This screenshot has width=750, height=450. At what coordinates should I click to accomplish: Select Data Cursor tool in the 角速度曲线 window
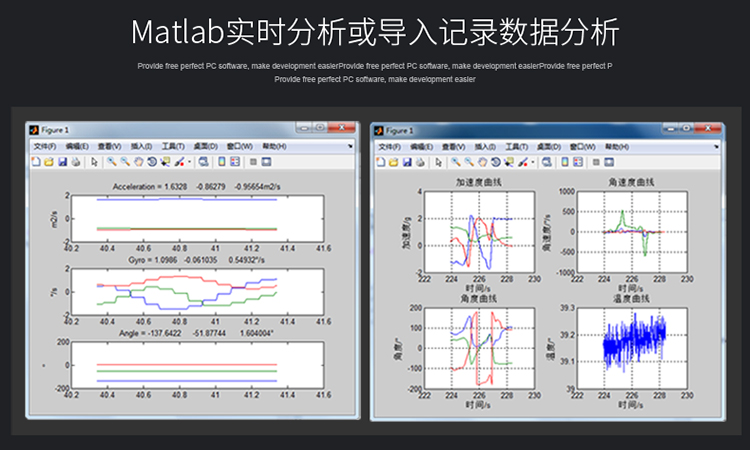click(508, 160)
